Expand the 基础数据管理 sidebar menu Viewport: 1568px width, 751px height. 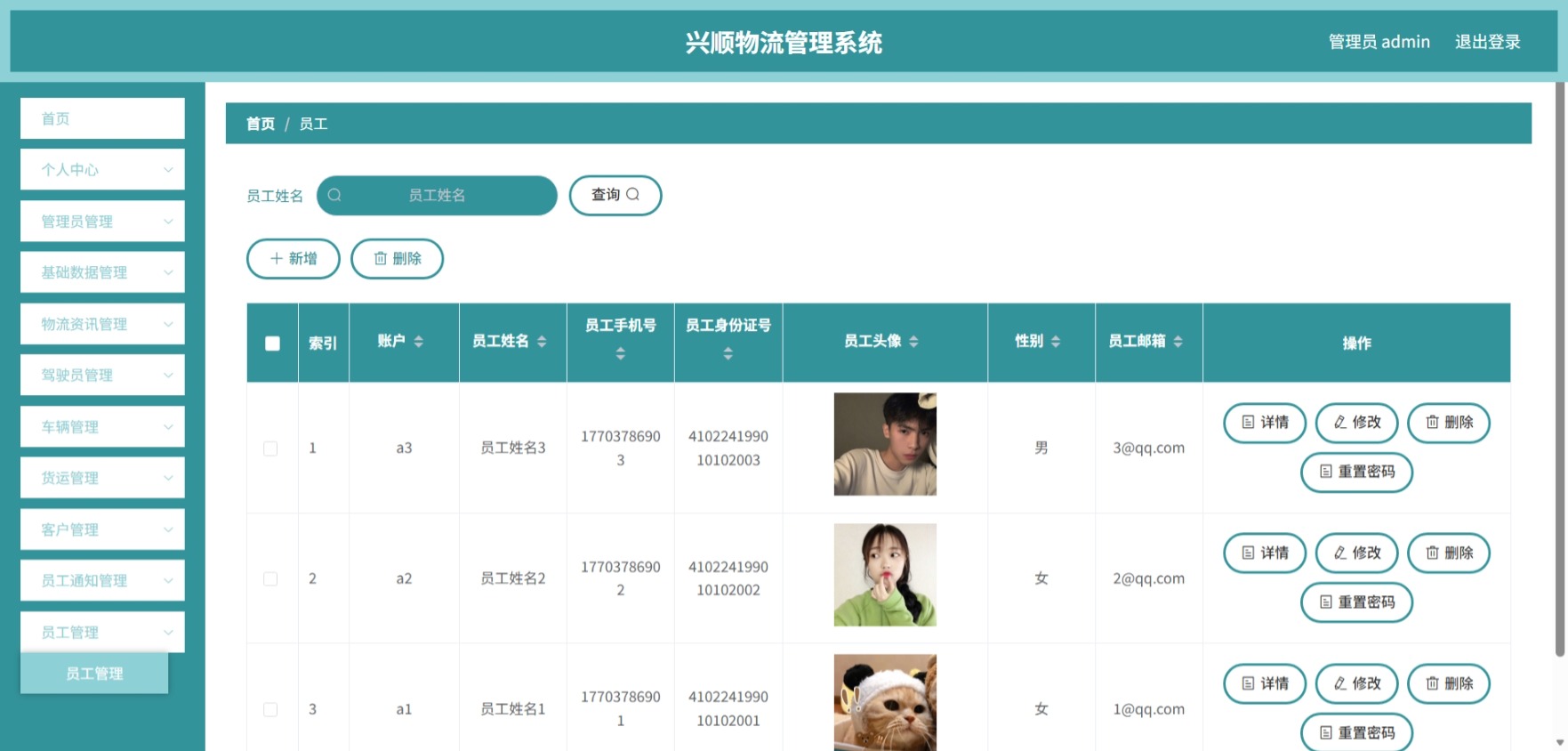[x=102, y=272]
